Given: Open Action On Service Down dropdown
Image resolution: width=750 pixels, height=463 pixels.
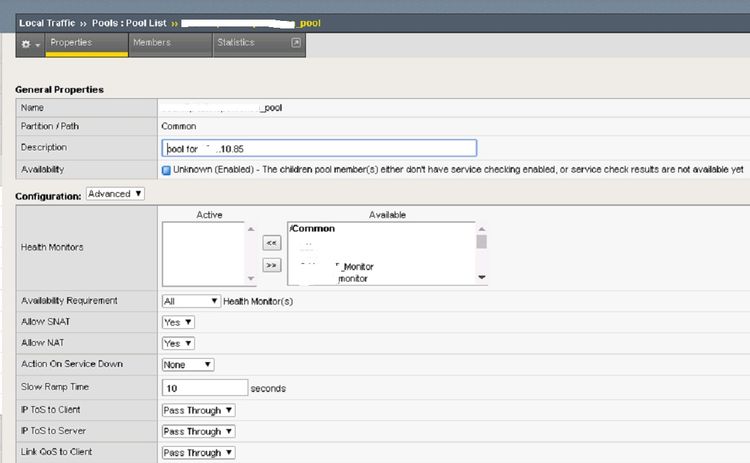Looking at the screenshot, I should click(x=188, y=365).
